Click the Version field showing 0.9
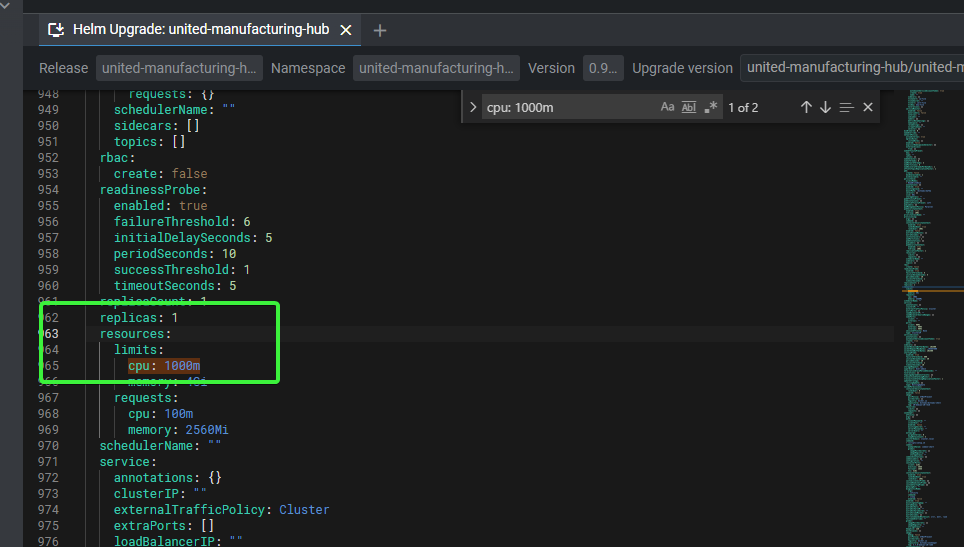Image resolution: width=964 pixels, height=547 pixels. point(603,68)
